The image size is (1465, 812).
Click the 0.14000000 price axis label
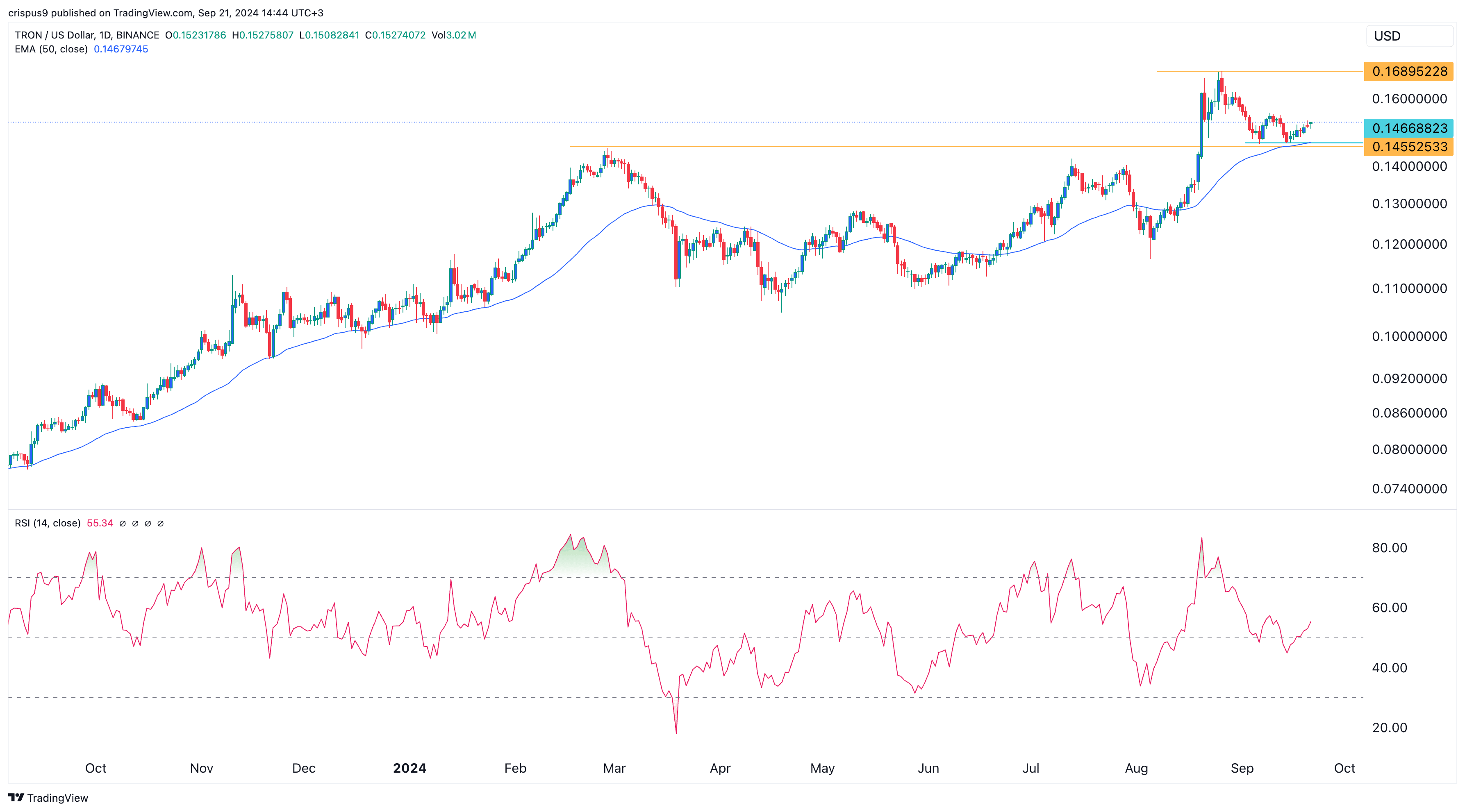[x=1409, y=166]
